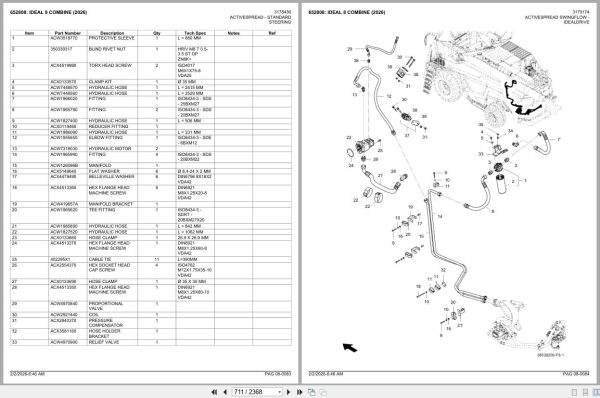Select the HYDRAULIC MOTOR description
Screen dimensions: 600x398
pyautogui.click(x=110, y=148)
